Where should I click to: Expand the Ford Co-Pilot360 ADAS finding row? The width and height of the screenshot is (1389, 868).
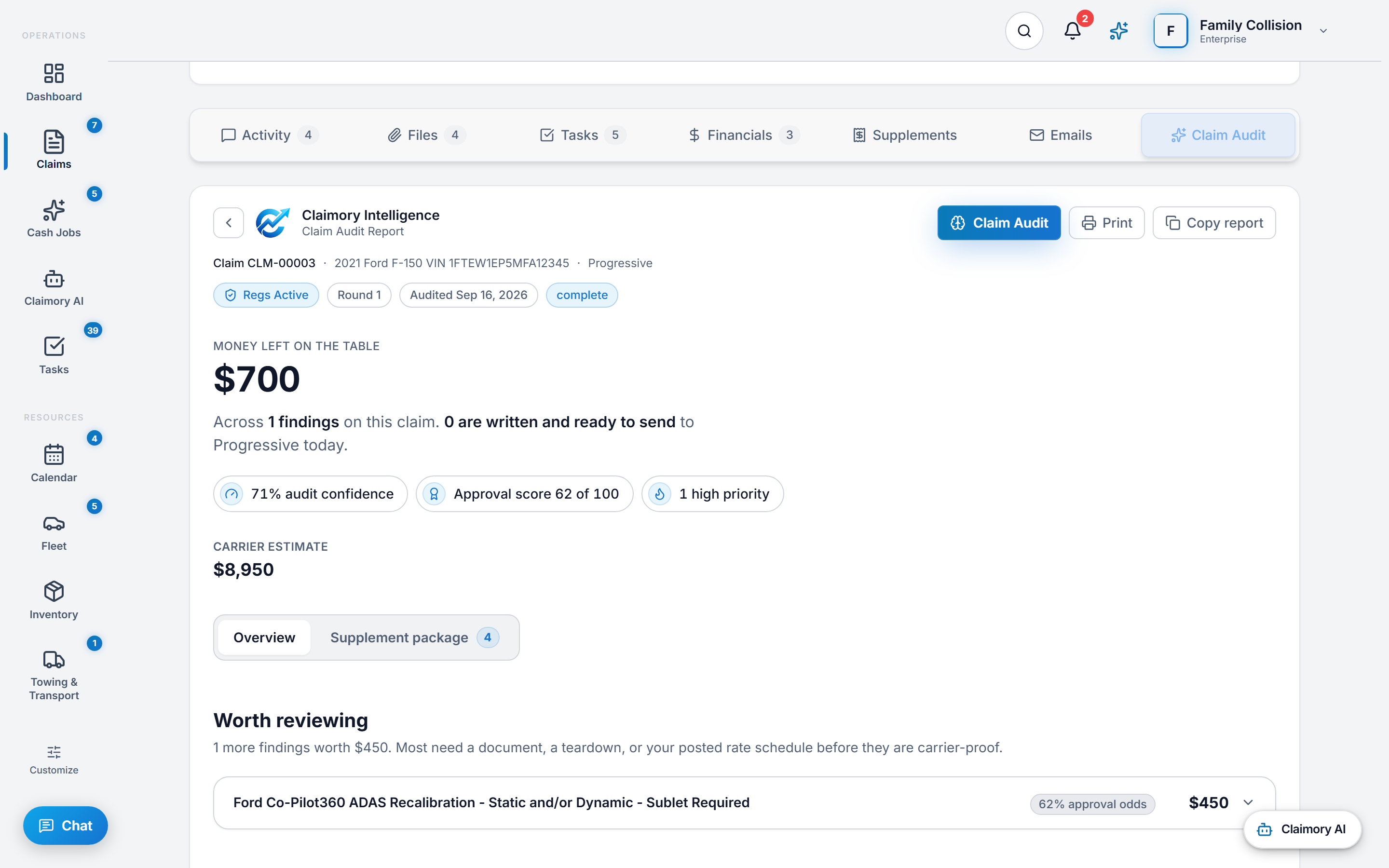(744, 802)
